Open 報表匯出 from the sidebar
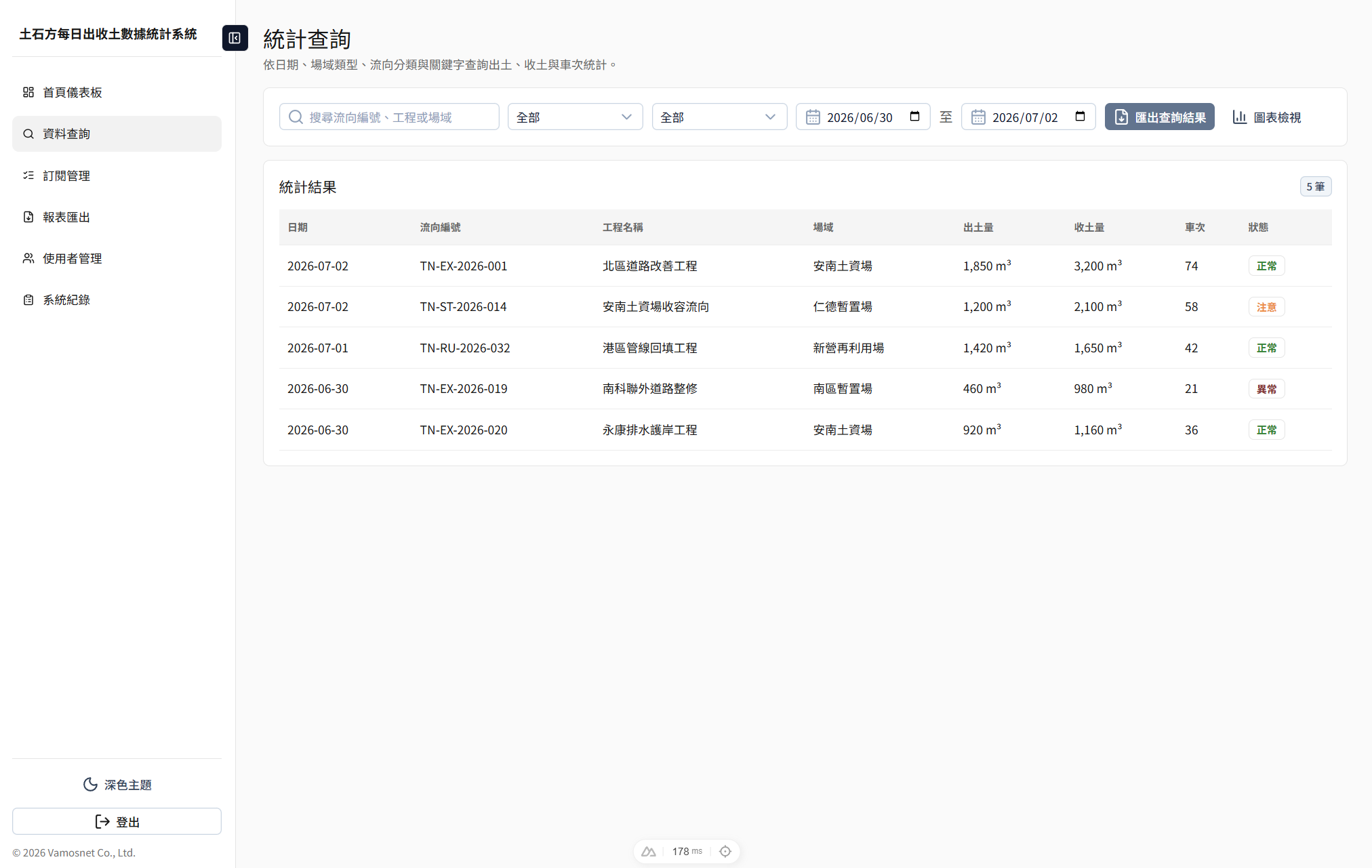1372x868 pixels. [x=117, y=217]
